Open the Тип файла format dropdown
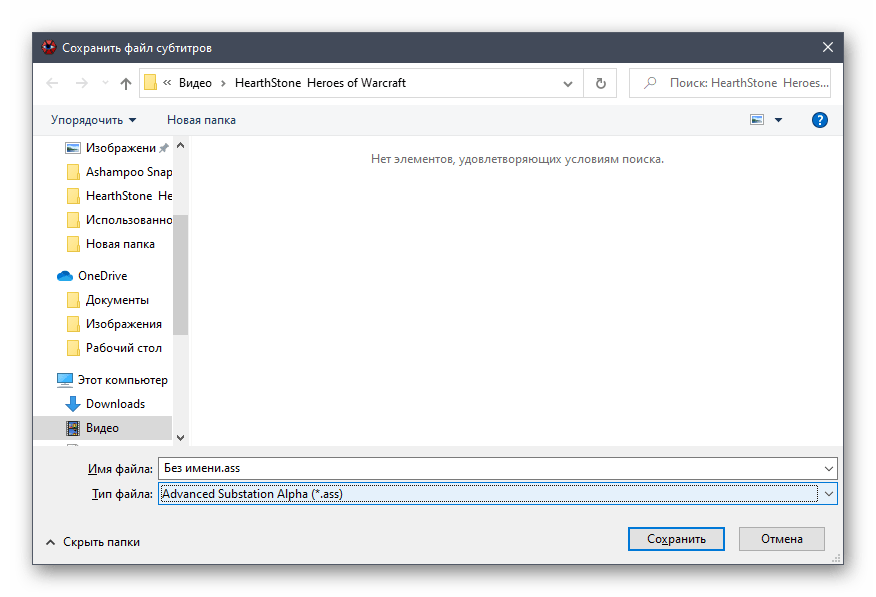Viewport: 876px width, 597px height. 497,494
